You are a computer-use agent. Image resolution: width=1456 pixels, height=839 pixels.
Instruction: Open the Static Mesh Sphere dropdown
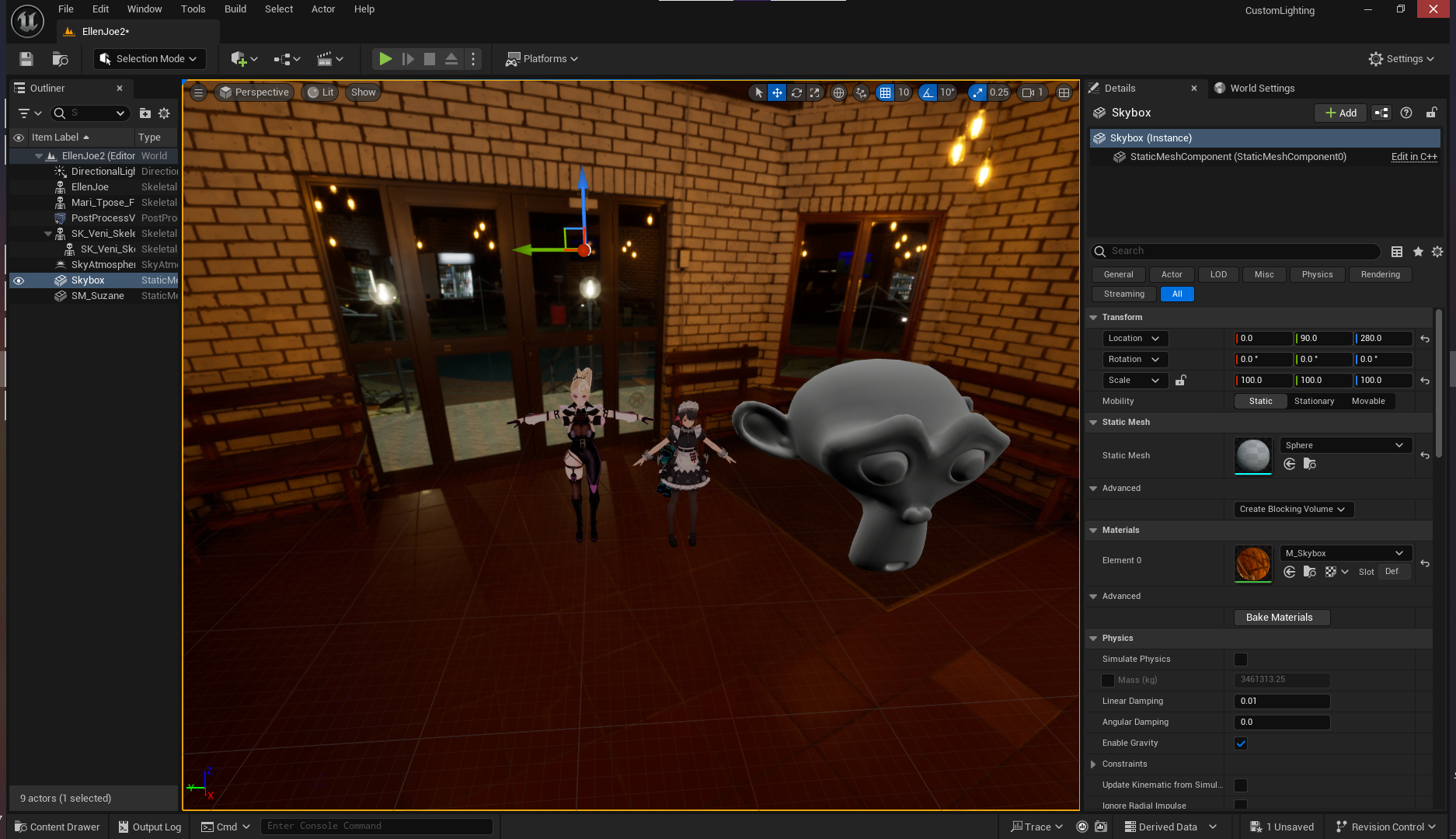pos(1346,446)
